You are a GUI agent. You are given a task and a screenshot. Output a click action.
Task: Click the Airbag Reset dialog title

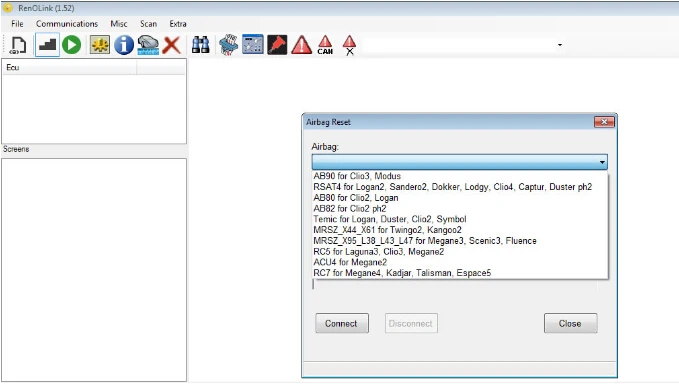pyautogui.click(x=328, y=122)
